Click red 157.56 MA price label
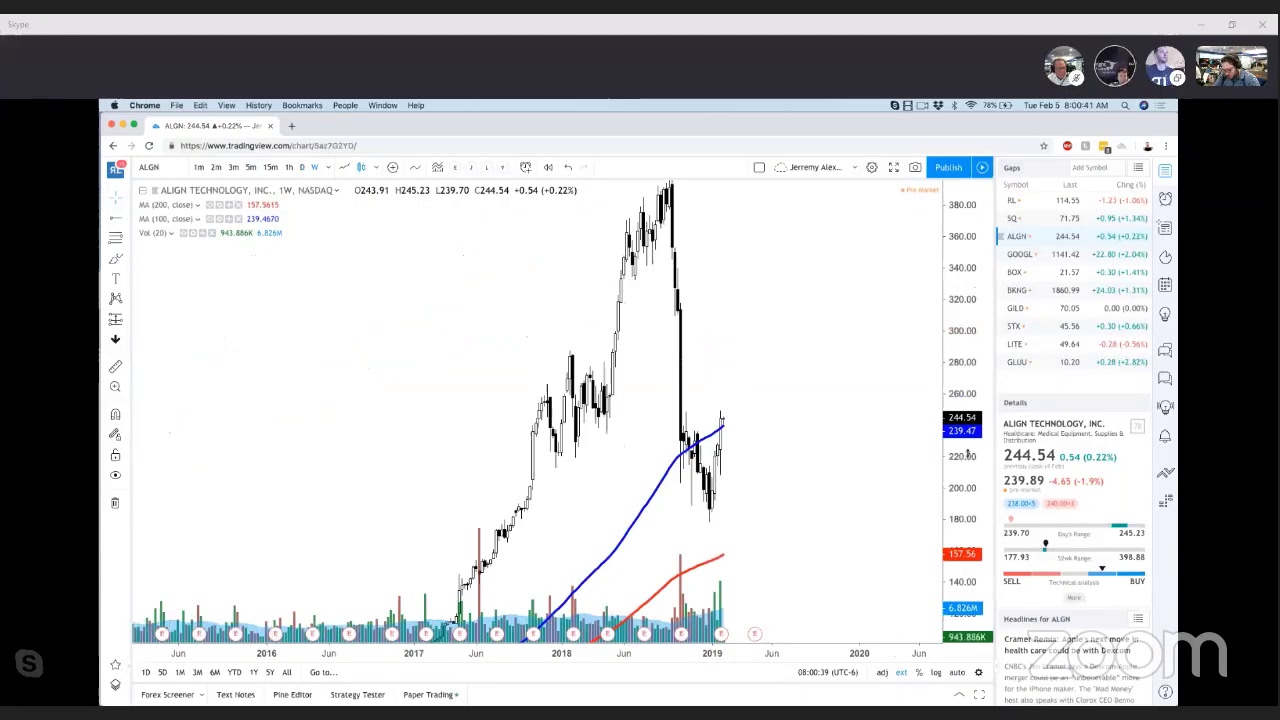The width and height of the screenshot is (1280, 720). coord(961,554)
